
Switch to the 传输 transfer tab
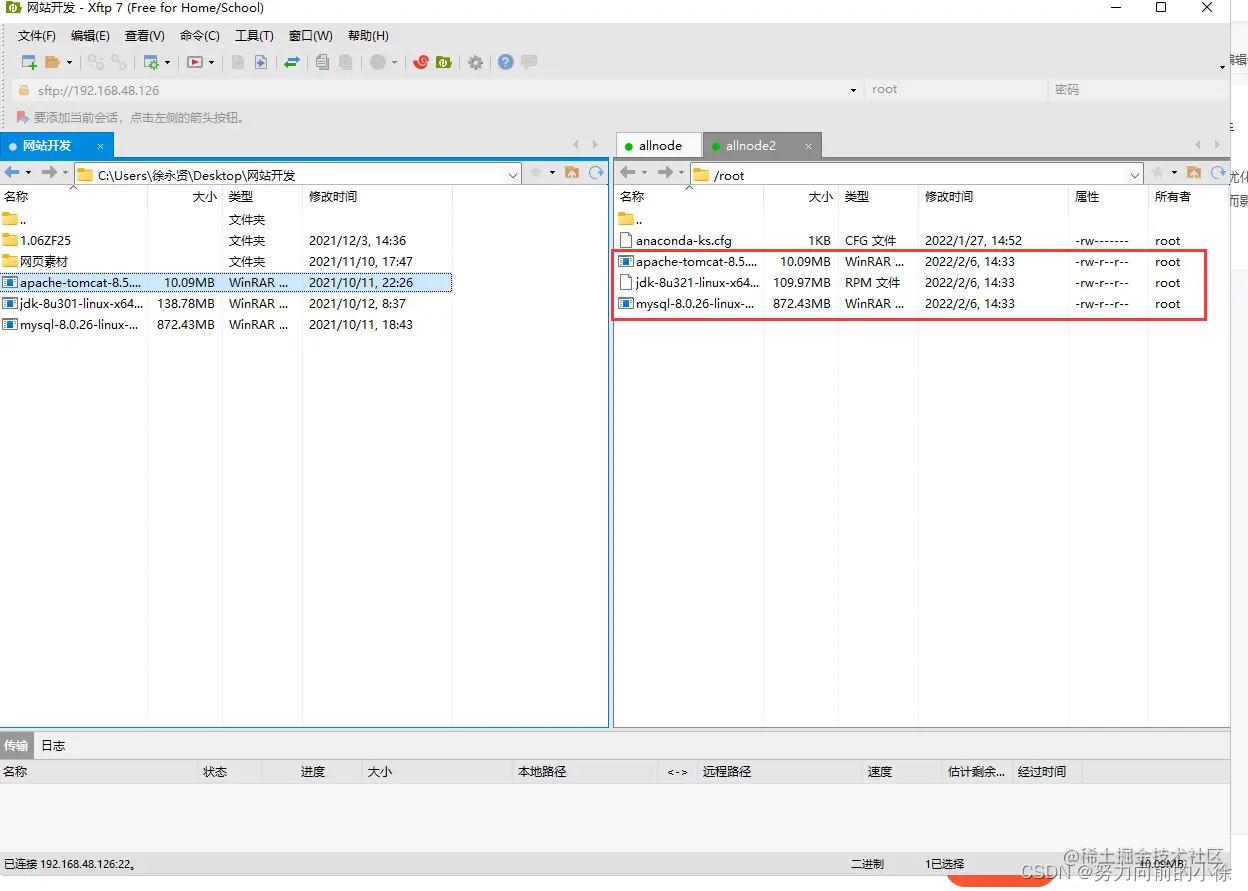[x=16, y=746]
